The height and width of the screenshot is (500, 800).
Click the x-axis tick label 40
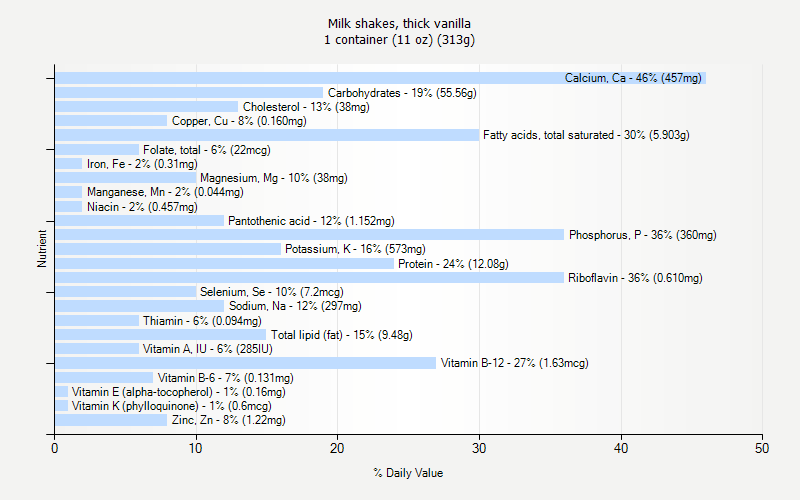coord(620,448)
